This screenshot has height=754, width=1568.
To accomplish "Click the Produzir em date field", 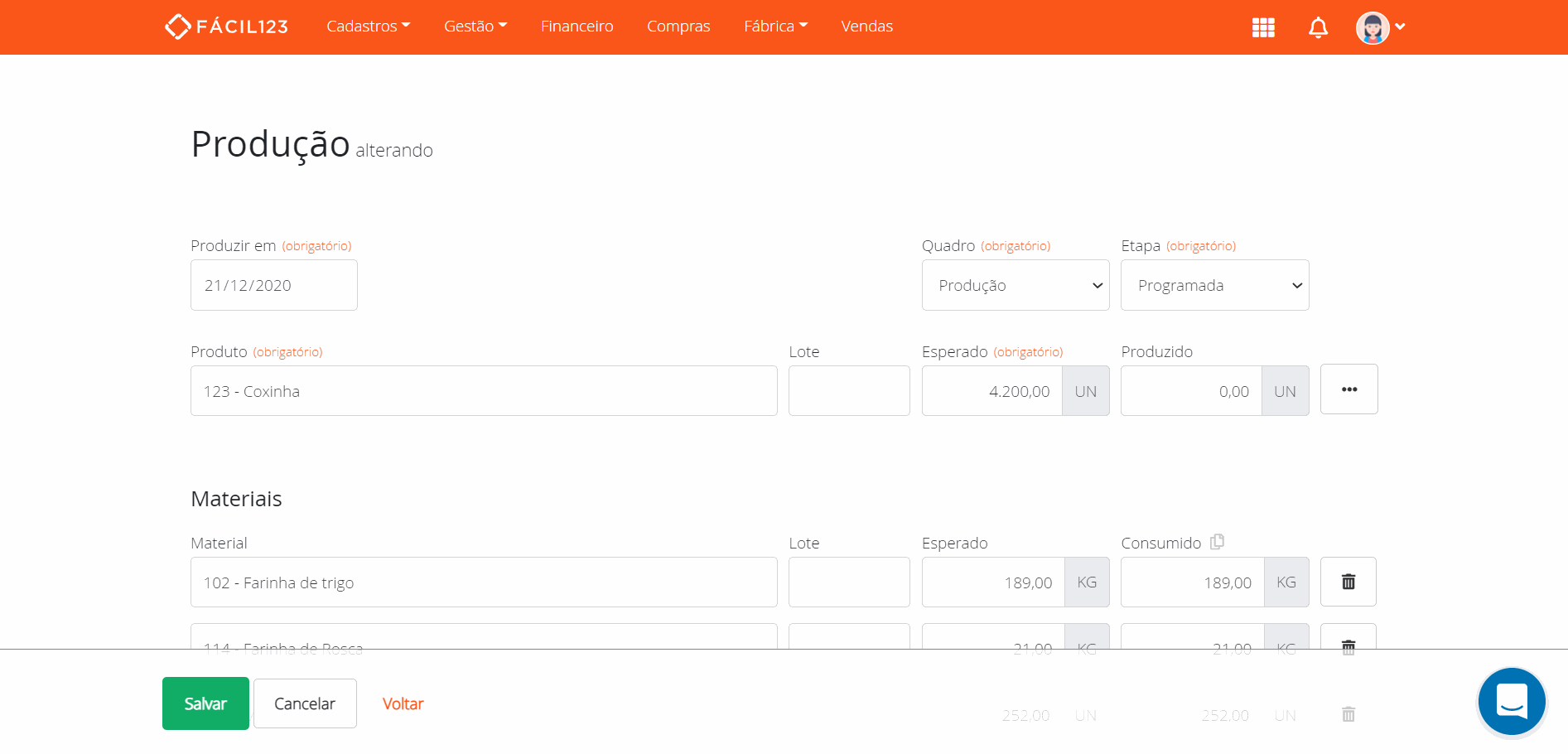I will pyautogui.click(x=273, y=285).
